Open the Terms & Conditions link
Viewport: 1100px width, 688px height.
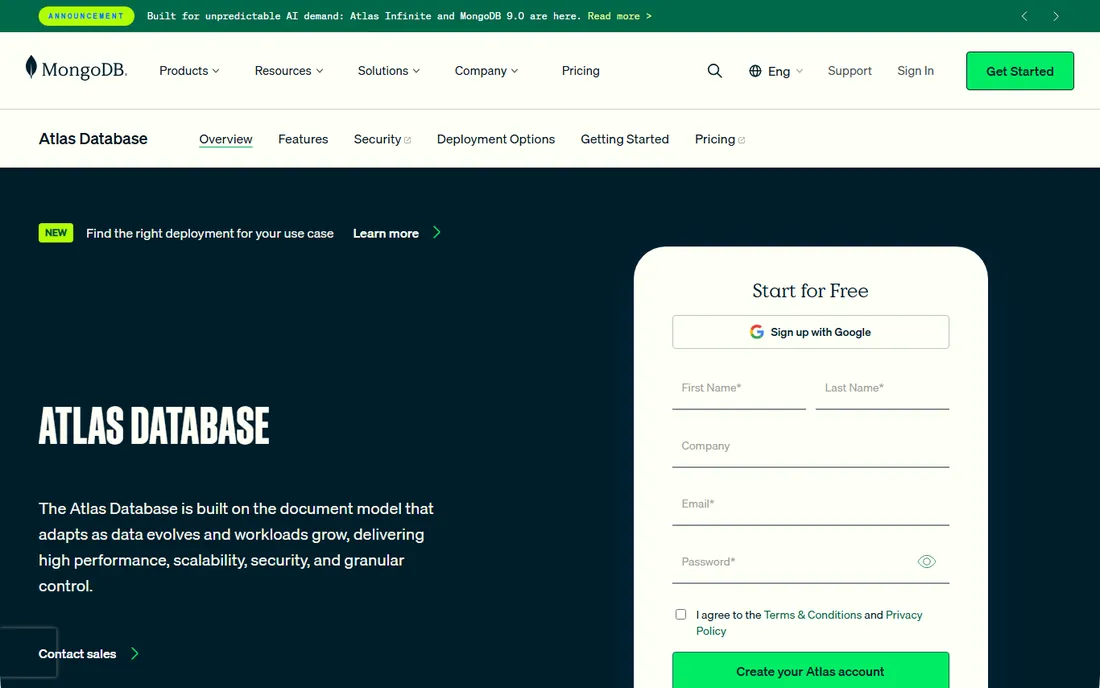812,614
